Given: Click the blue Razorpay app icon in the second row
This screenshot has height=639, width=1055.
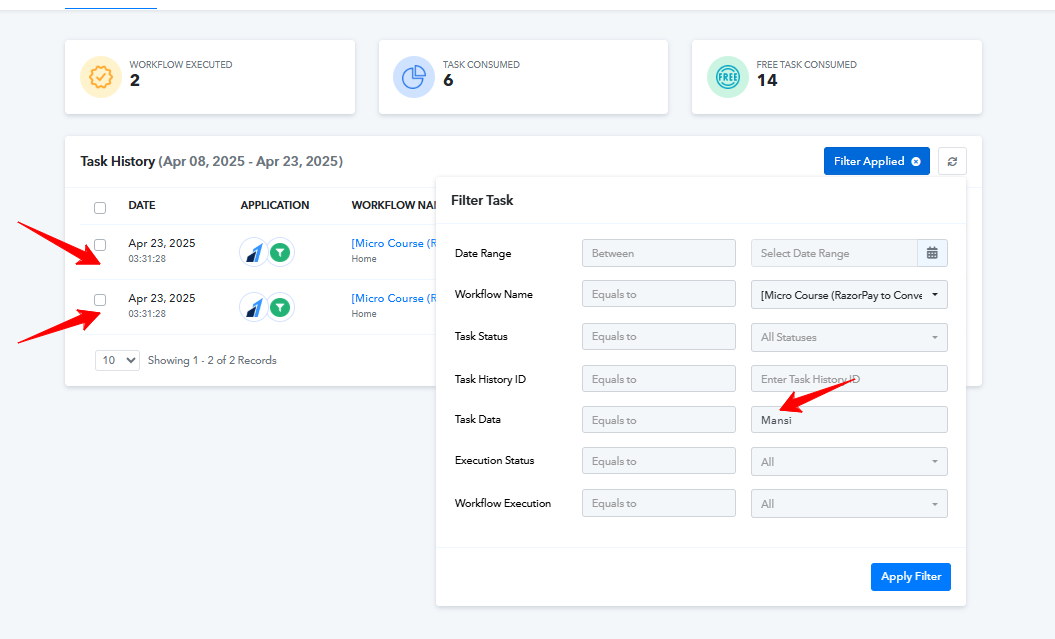Looking at the screenshot, I should pyautogui.click(x=254, y=307).
